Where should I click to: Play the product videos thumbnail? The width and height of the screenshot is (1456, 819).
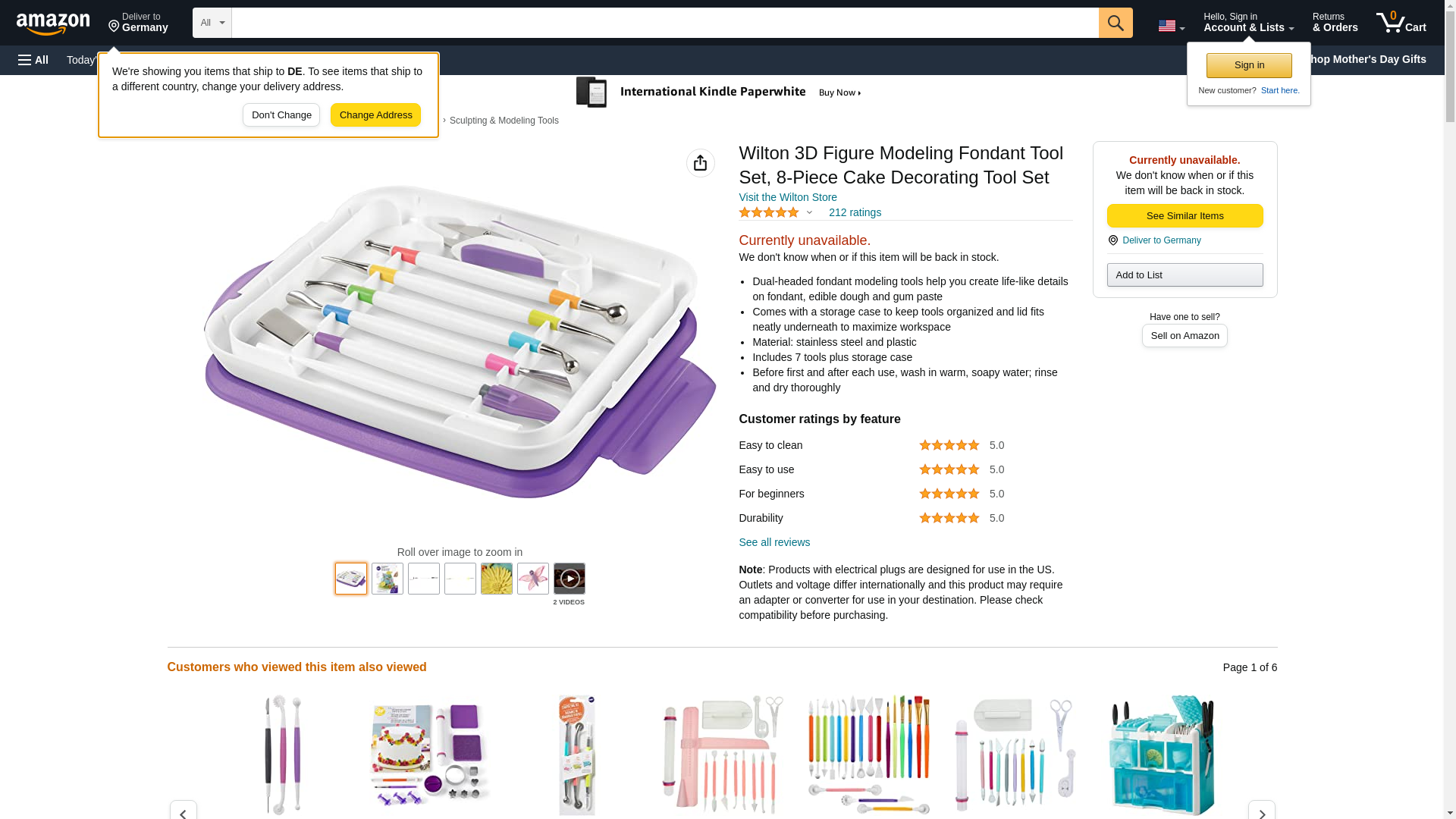[x=569, y=579]
